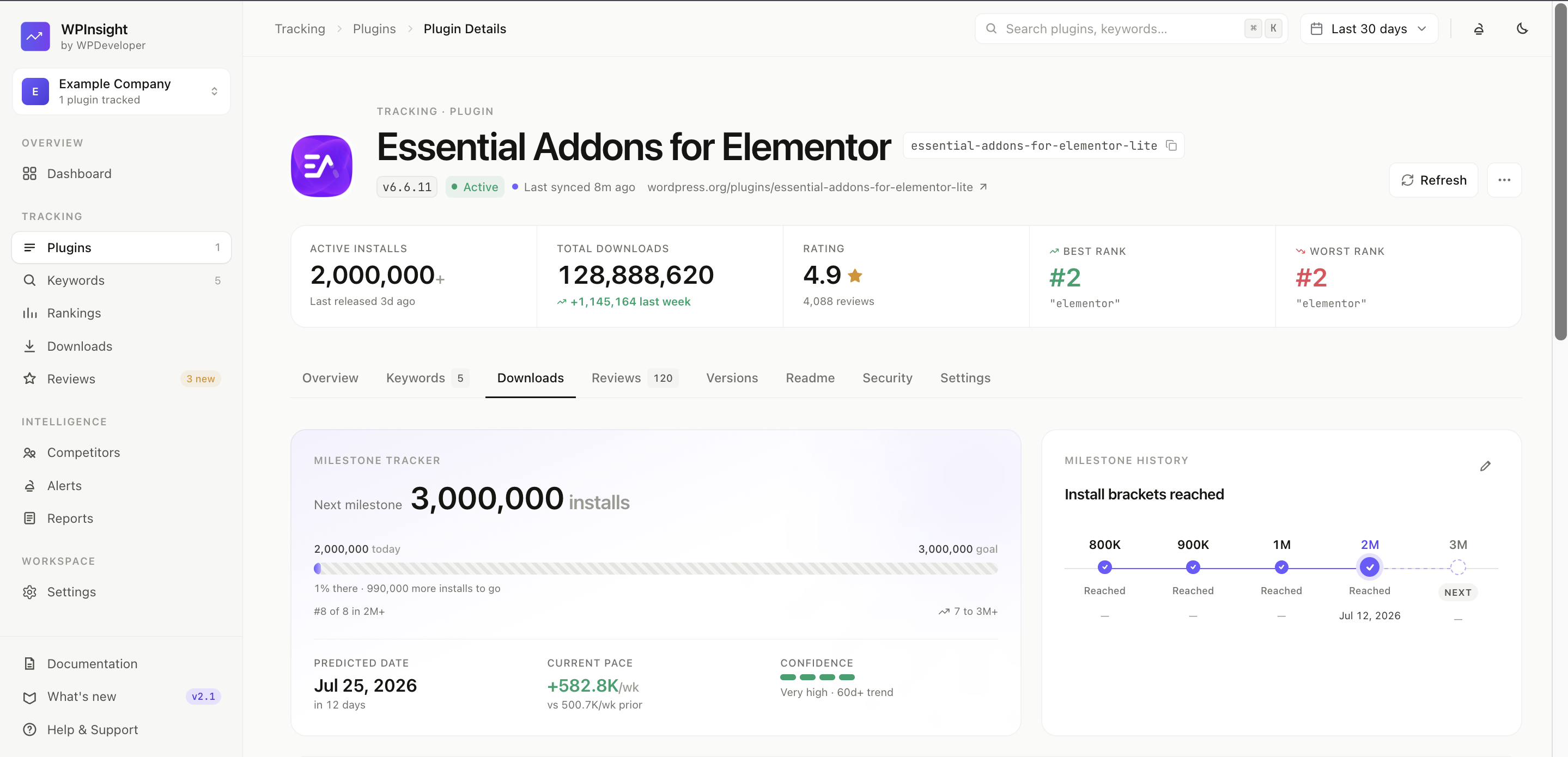This screenshot has height=757, width=1568.
Task: Go to Tracking breadcrumb
Action: 300,29
